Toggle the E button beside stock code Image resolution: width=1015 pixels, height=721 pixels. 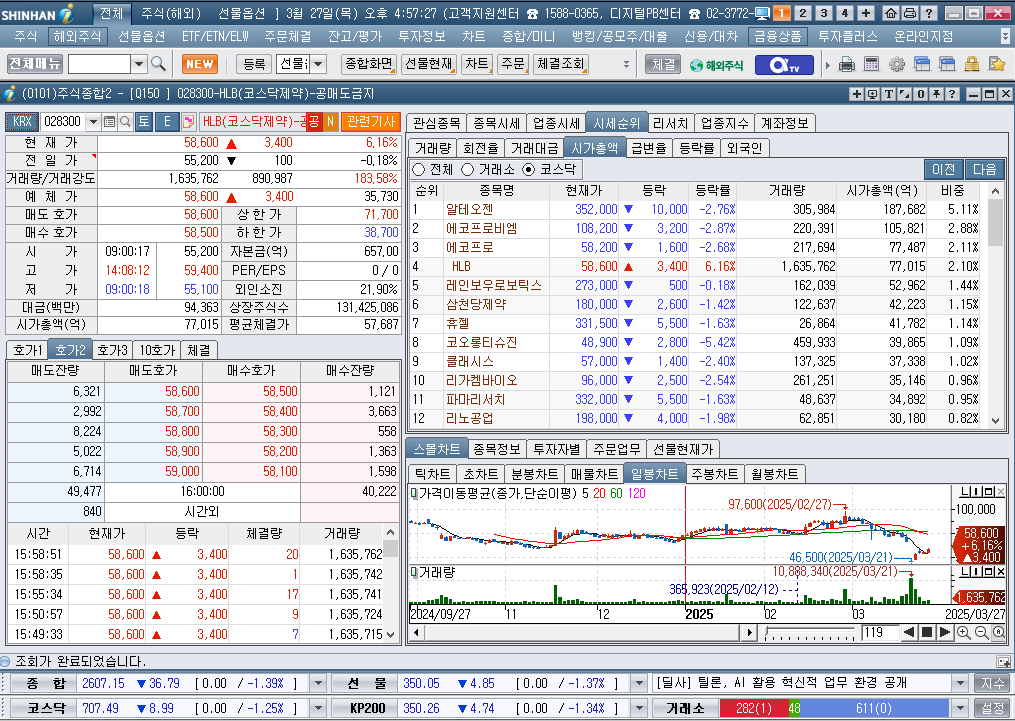click(167, 122)
